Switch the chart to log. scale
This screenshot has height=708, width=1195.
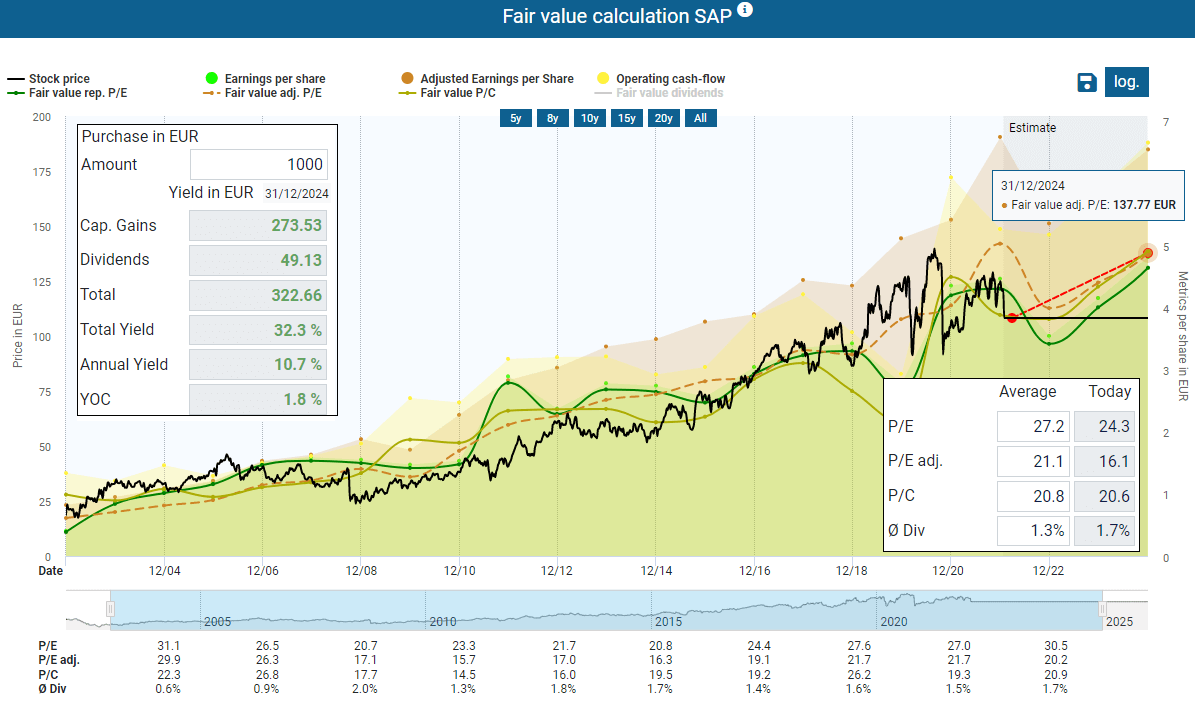[1126, 82]
